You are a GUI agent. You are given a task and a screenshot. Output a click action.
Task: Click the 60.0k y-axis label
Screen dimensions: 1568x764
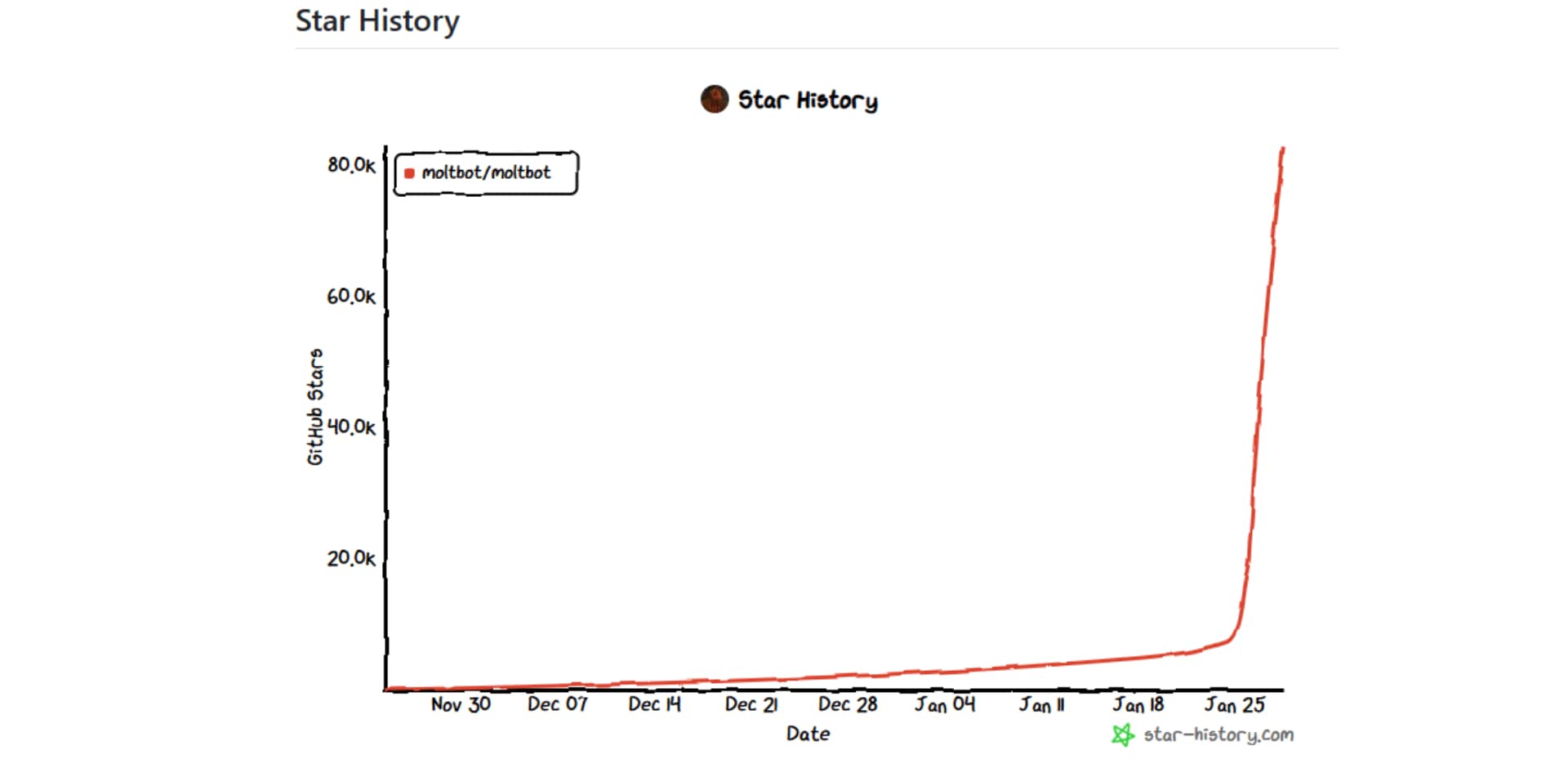(351, 296)
